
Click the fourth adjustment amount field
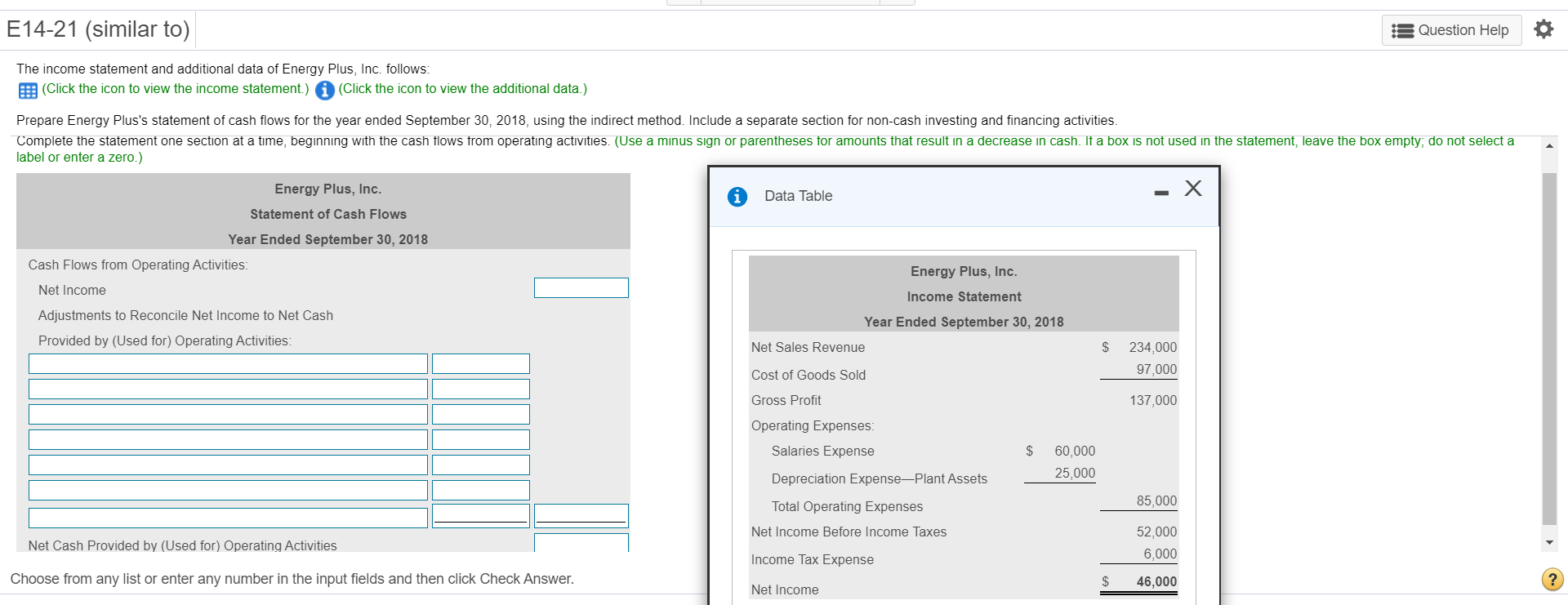coord(481,440)
